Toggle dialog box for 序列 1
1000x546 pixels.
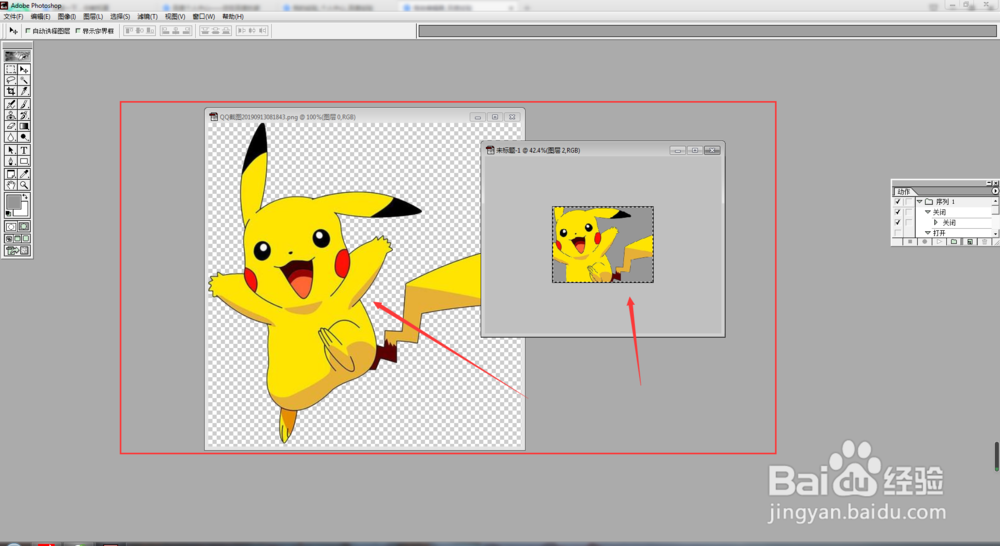[x=909, y=202]
